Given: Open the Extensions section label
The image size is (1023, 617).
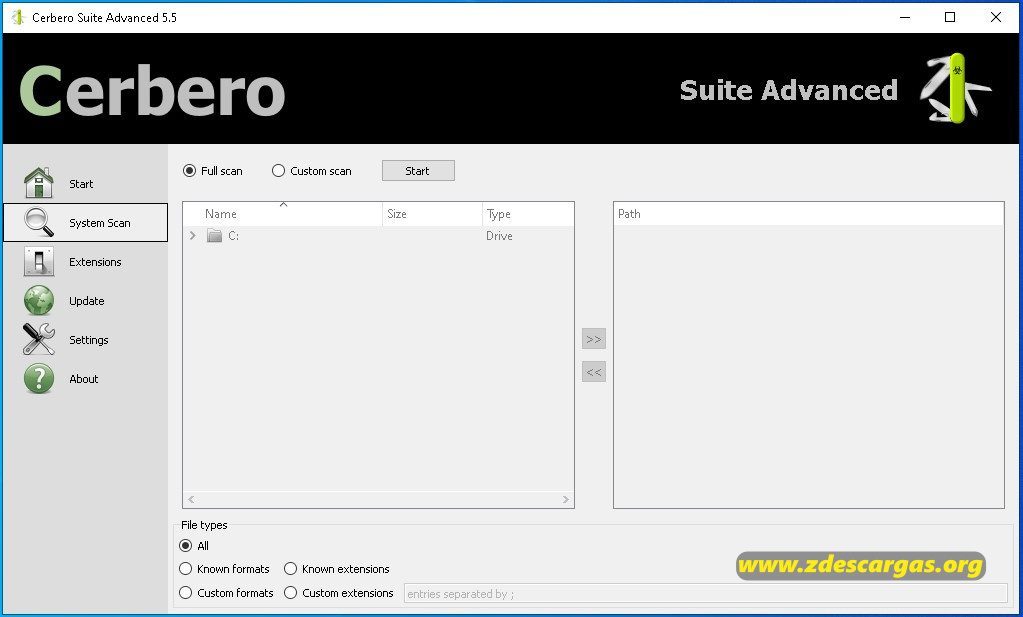Looking at the screenshot, I should [x=95, y=262].
